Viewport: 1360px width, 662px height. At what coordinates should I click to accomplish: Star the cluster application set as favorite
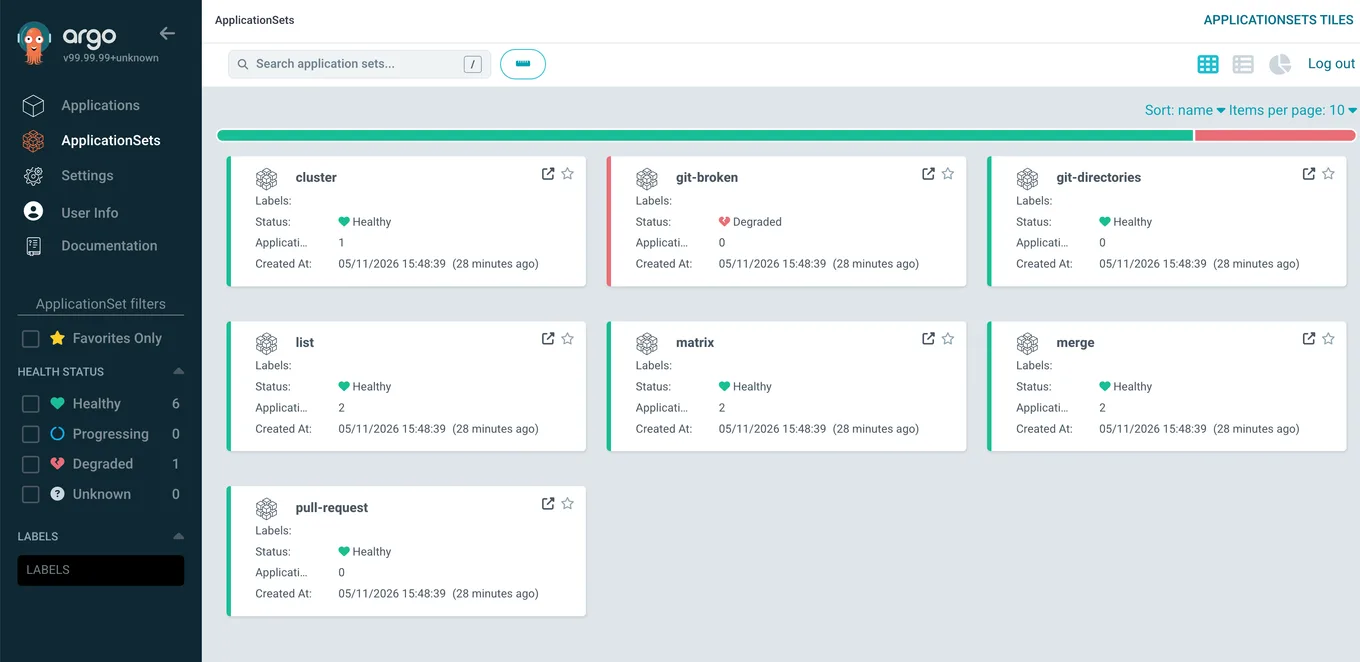click(568, 174)
